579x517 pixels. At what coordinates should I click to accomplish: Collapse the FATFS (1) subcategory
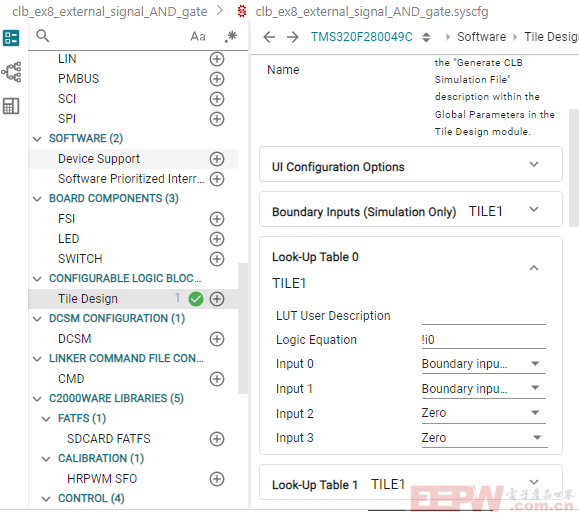point(46,419)
